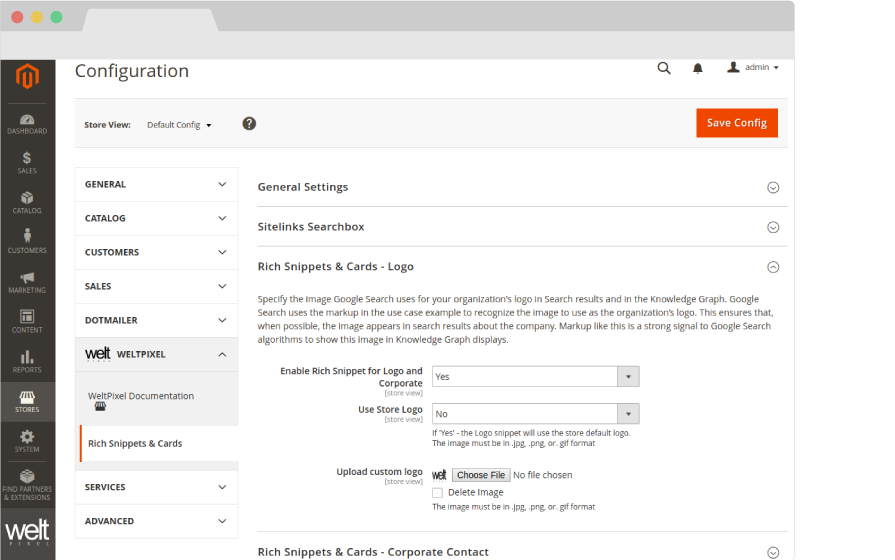Click Choose File to upload logo

click(x=481, y=475)
